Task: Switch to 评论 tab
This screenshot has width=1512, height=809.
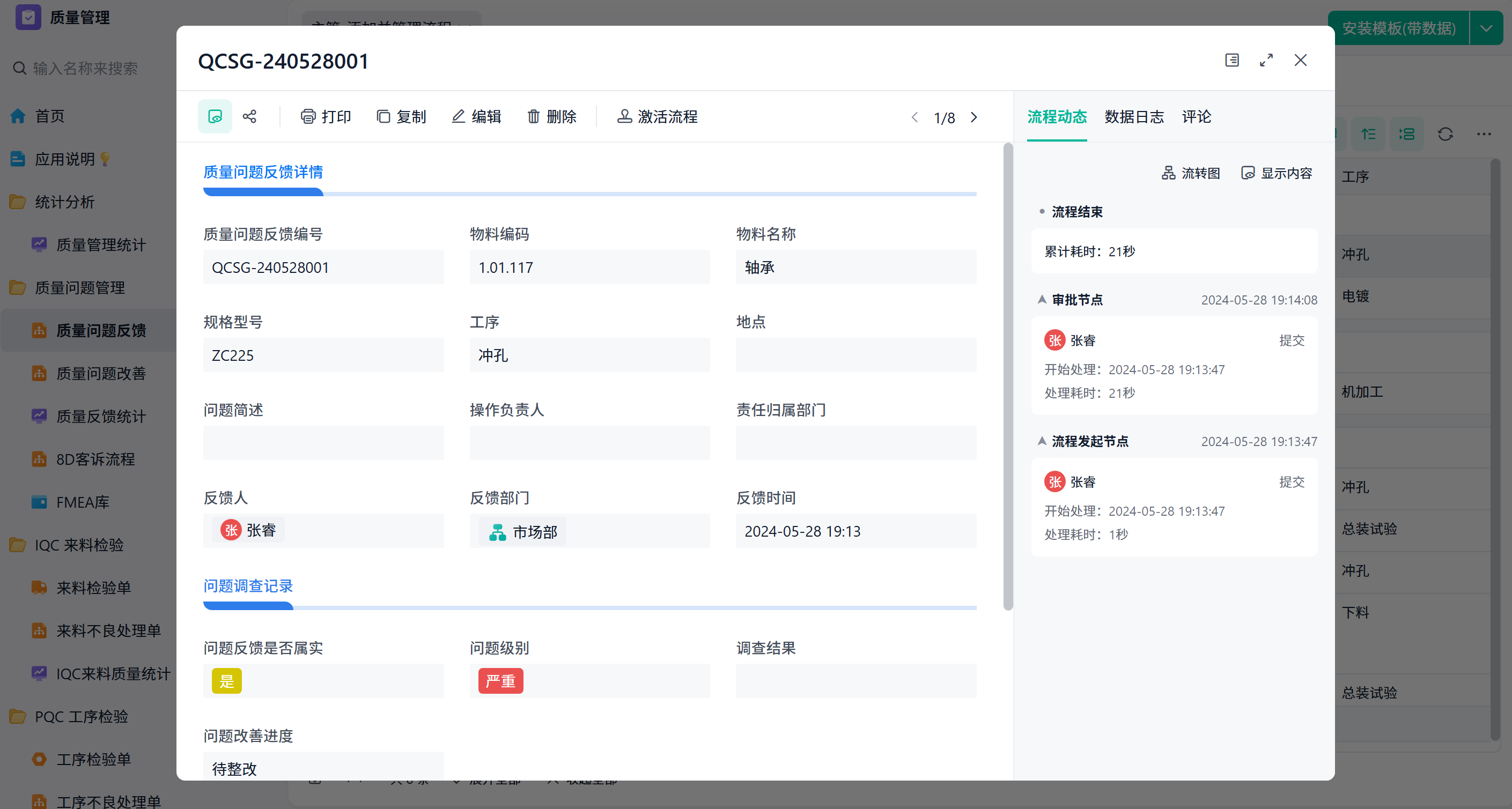Action: (1196, 117)
